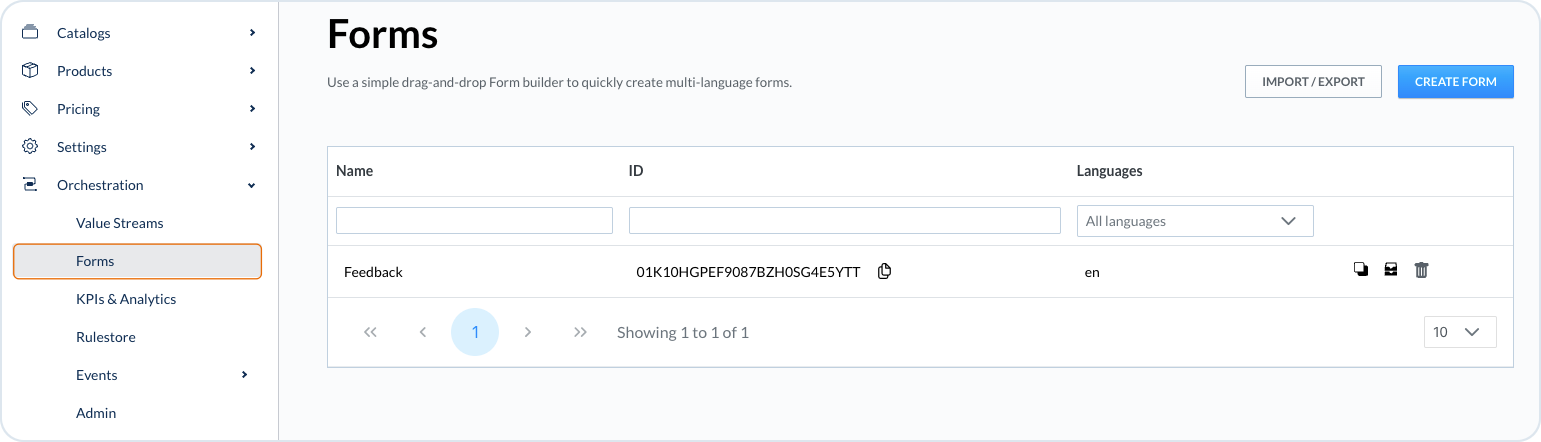Click the Pricing tag icon
Viewport: 1541px width, 442px height.
tap(30, 109)
